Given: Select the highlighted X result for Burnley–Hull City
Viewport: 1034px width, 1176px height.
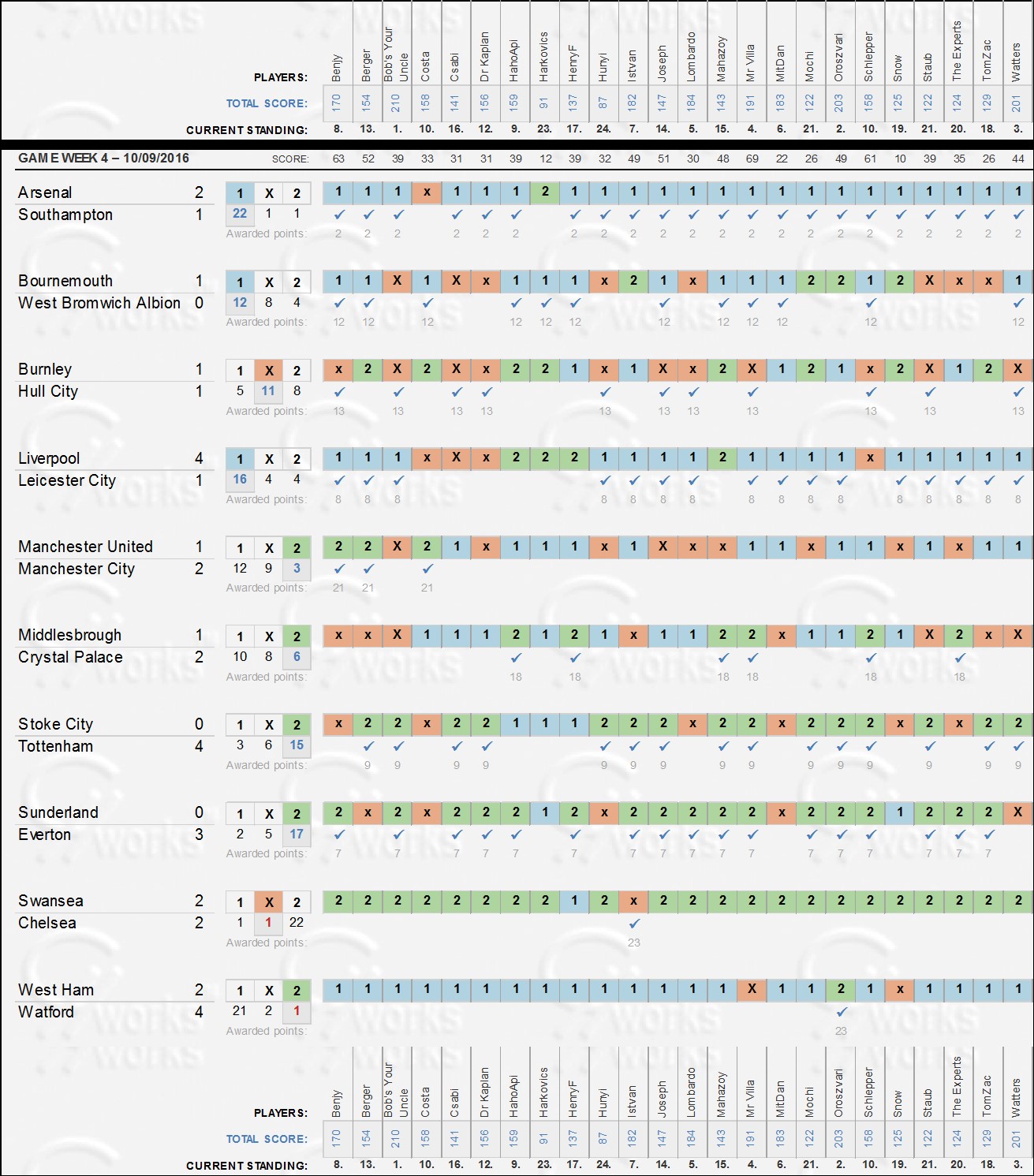Looking at the screenshot, I should pyautogui.click(x=269, y=371).
